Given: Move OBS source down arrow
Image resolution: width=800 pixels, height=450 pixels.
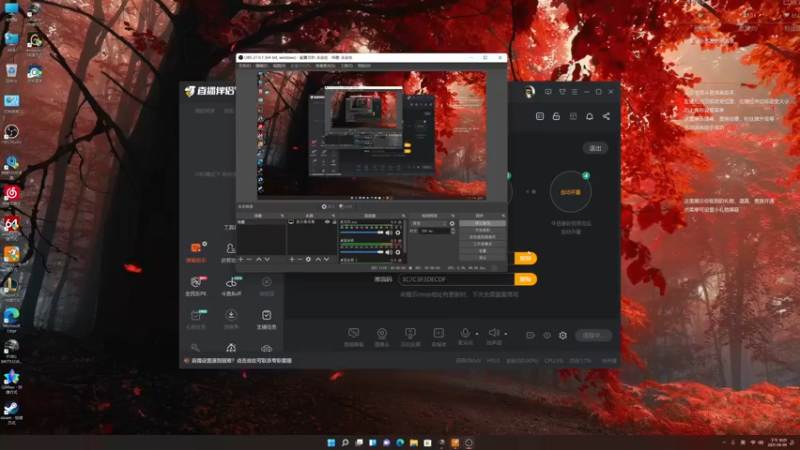Looking at the screenshot, I should [x=327, y=260].
